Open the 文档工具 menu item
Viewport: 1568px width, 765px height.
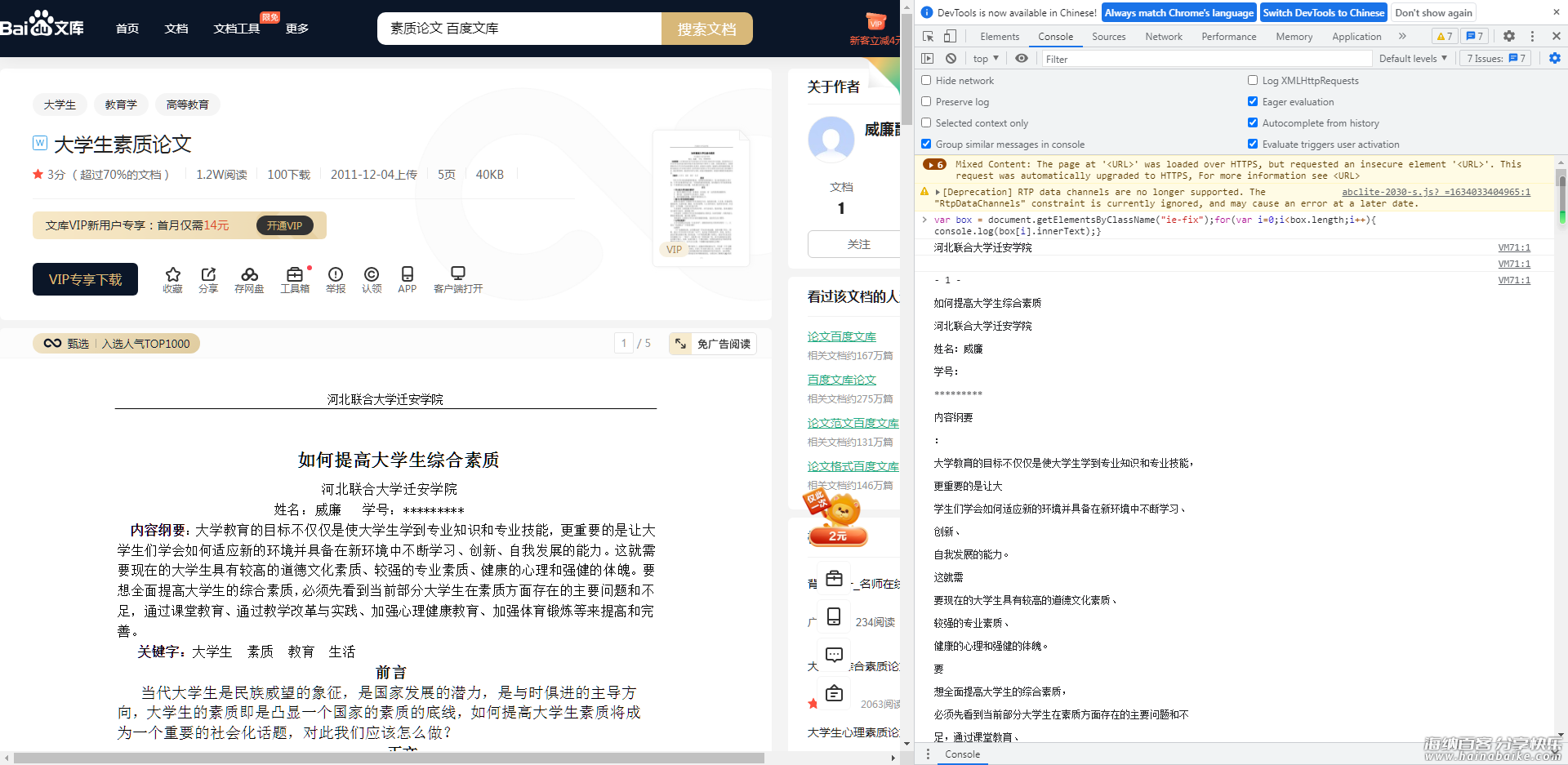(237, 29)
